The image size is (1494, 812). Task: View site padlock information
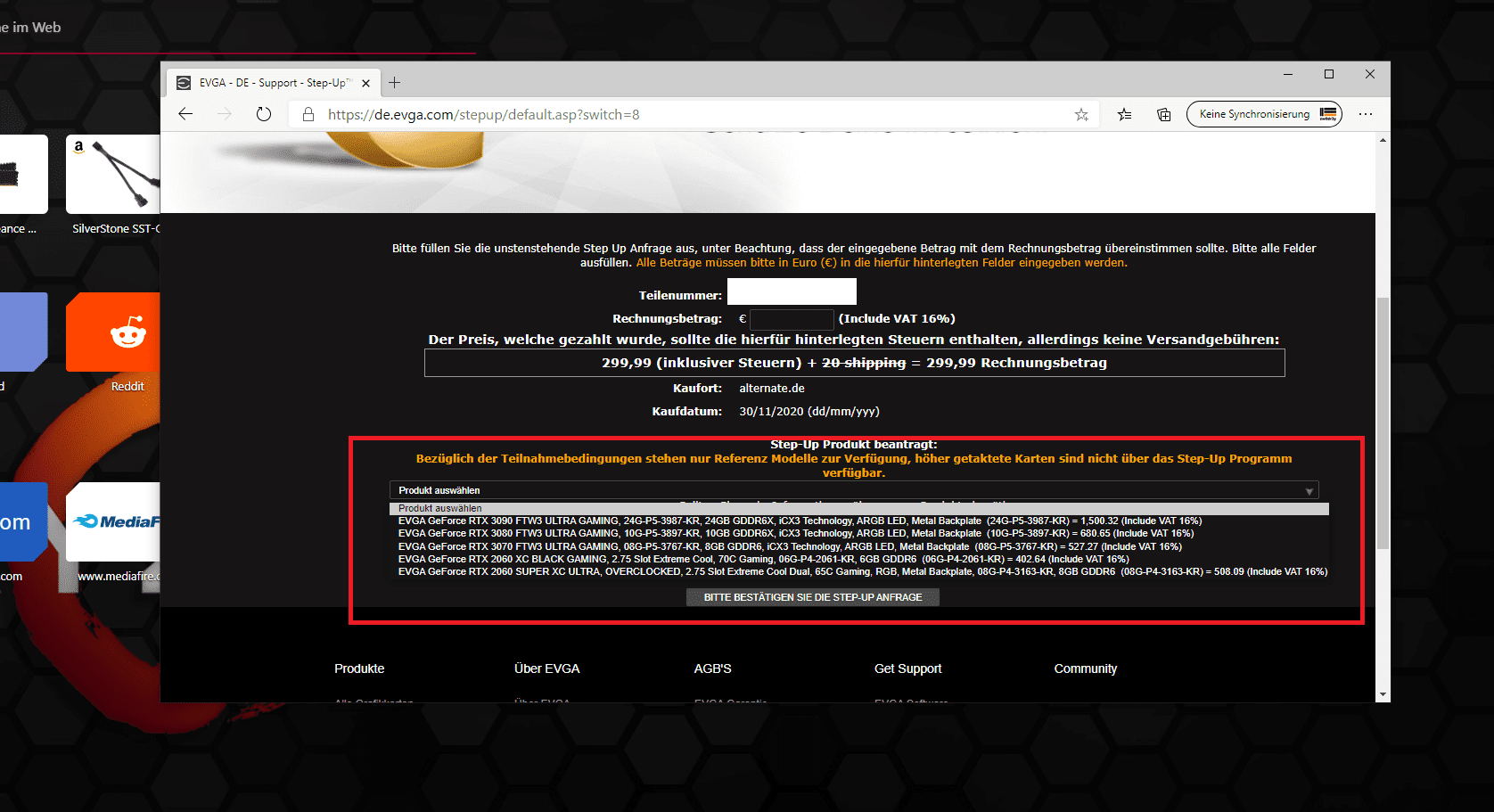(308, 114)
